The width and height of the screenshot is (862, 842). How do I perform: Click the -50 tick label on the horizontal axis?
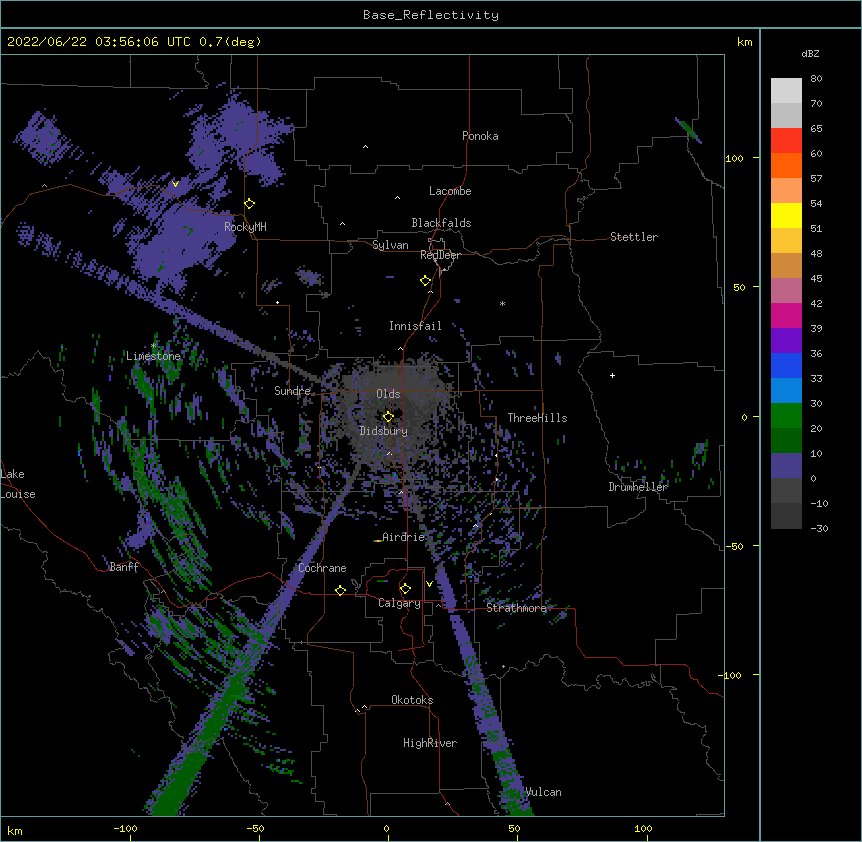pyautogui.click(x=255, y=828)
